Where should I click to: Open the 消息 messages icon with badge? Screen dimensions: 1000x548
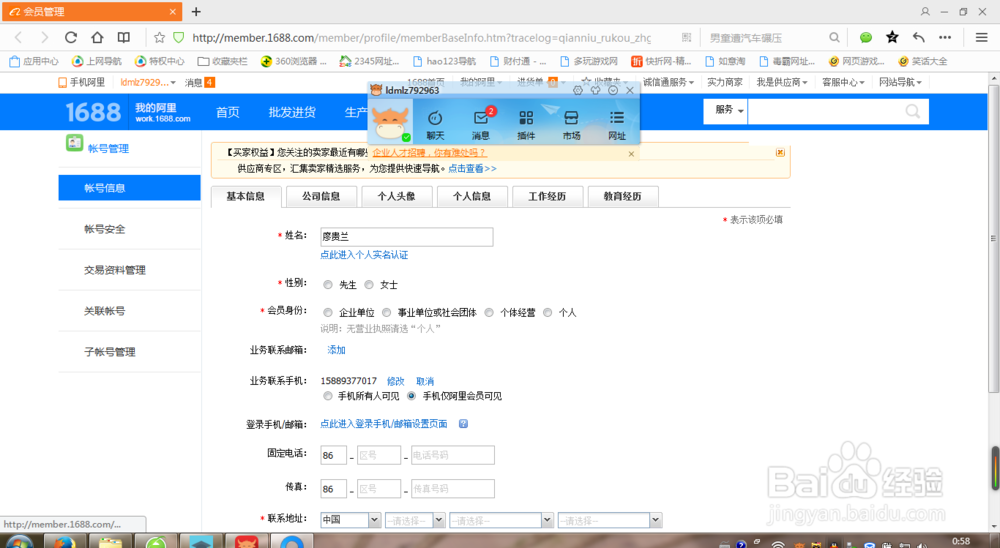coord(482,124)
